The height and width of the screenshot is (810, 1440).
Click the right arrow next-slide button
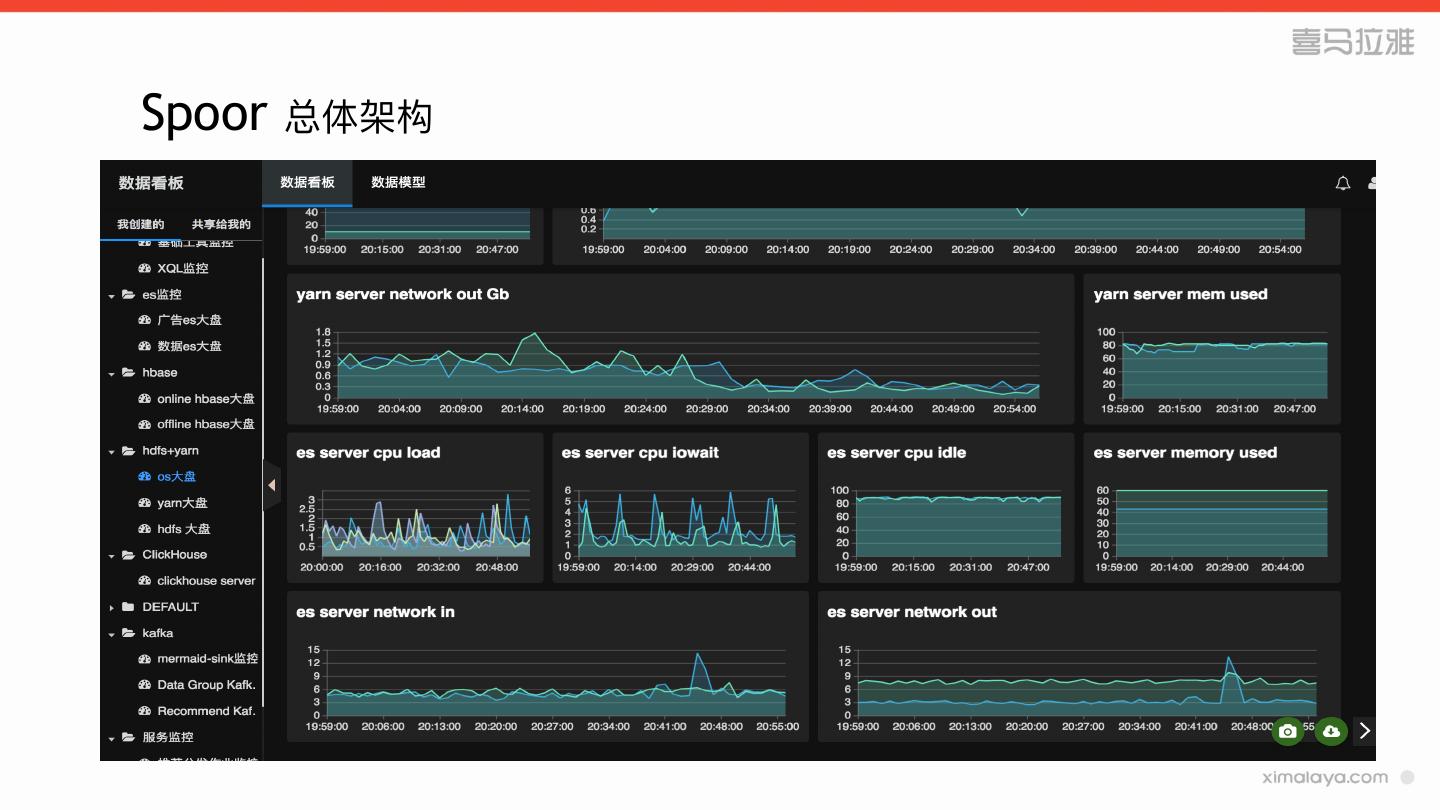tap(1365, 731)
